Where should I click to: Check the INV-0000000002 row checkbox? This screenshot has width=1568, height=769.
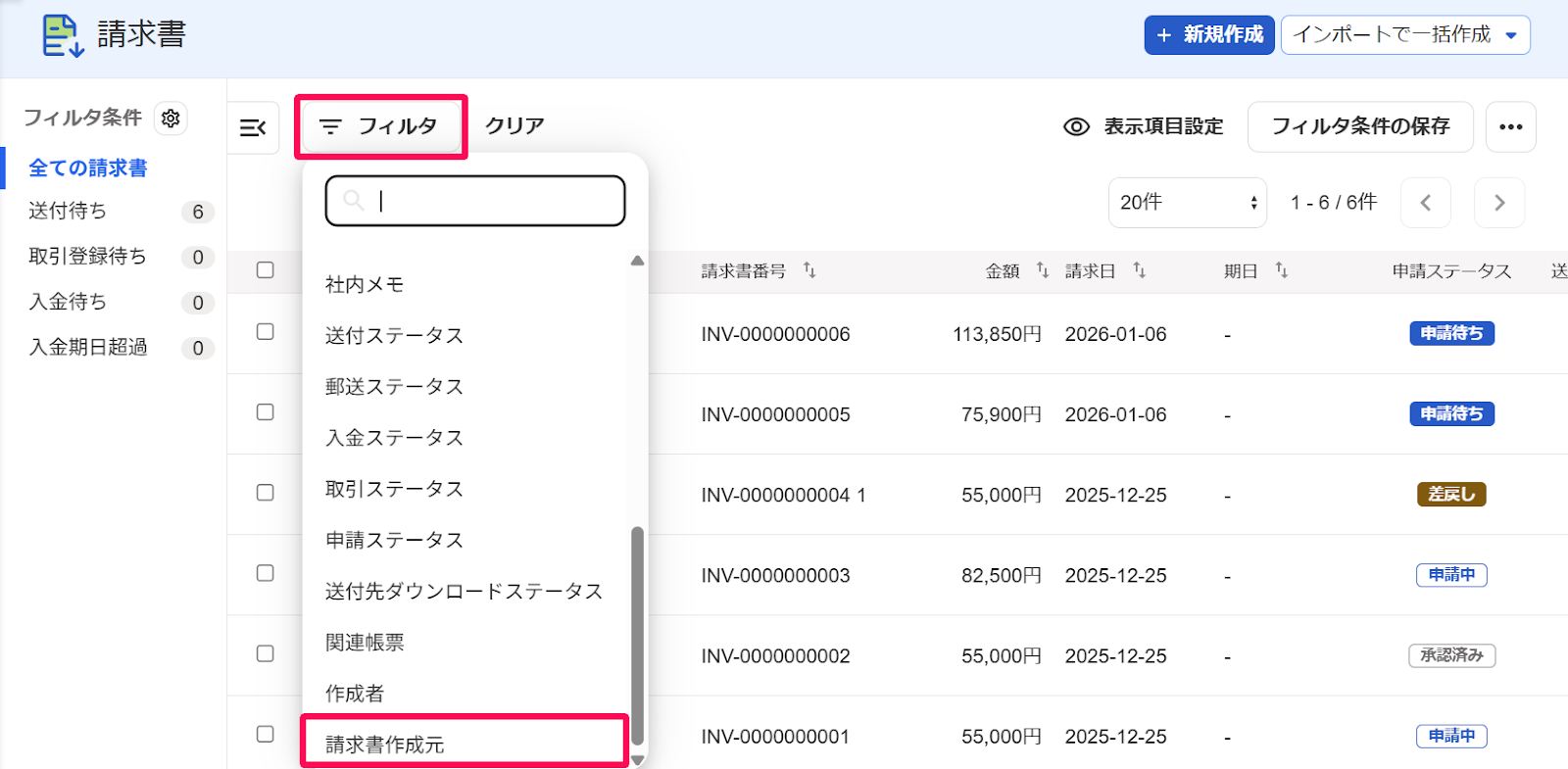coord(266,652)
